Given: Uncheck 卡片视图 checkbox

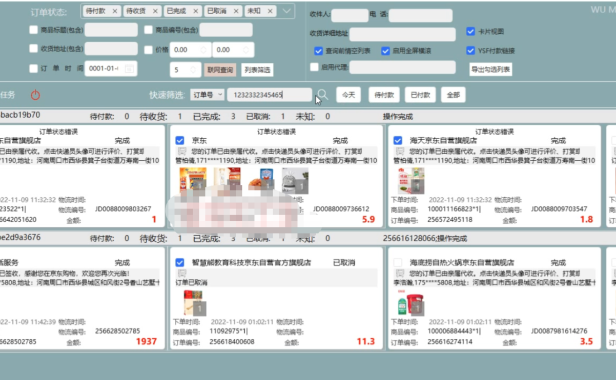Looking at the screenshot, I should 470,31.
